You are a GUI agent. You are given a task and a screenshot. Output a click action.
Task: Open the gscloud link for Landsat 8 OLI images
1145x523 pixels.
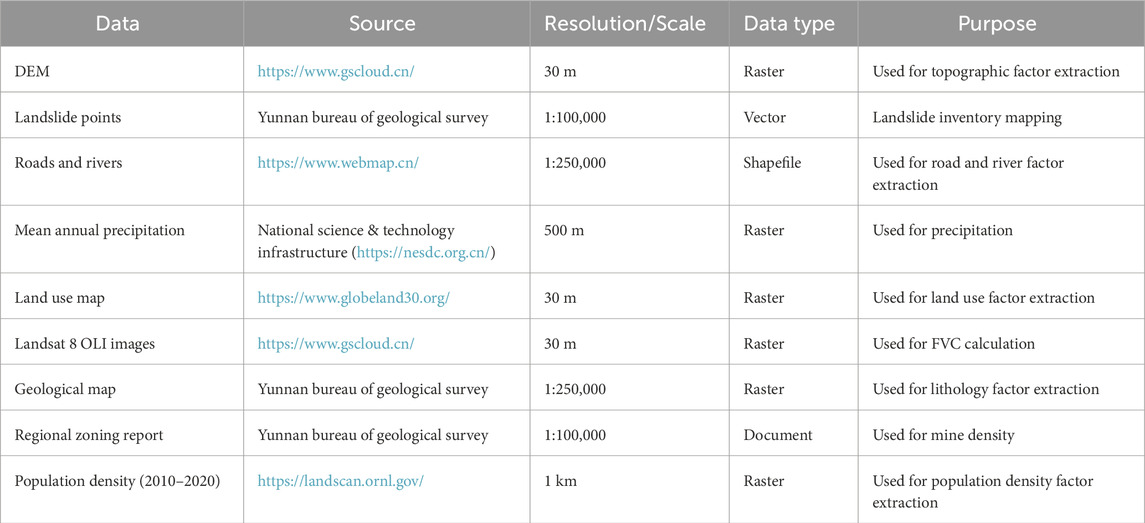pyautogui.click(x=335, y=344)
